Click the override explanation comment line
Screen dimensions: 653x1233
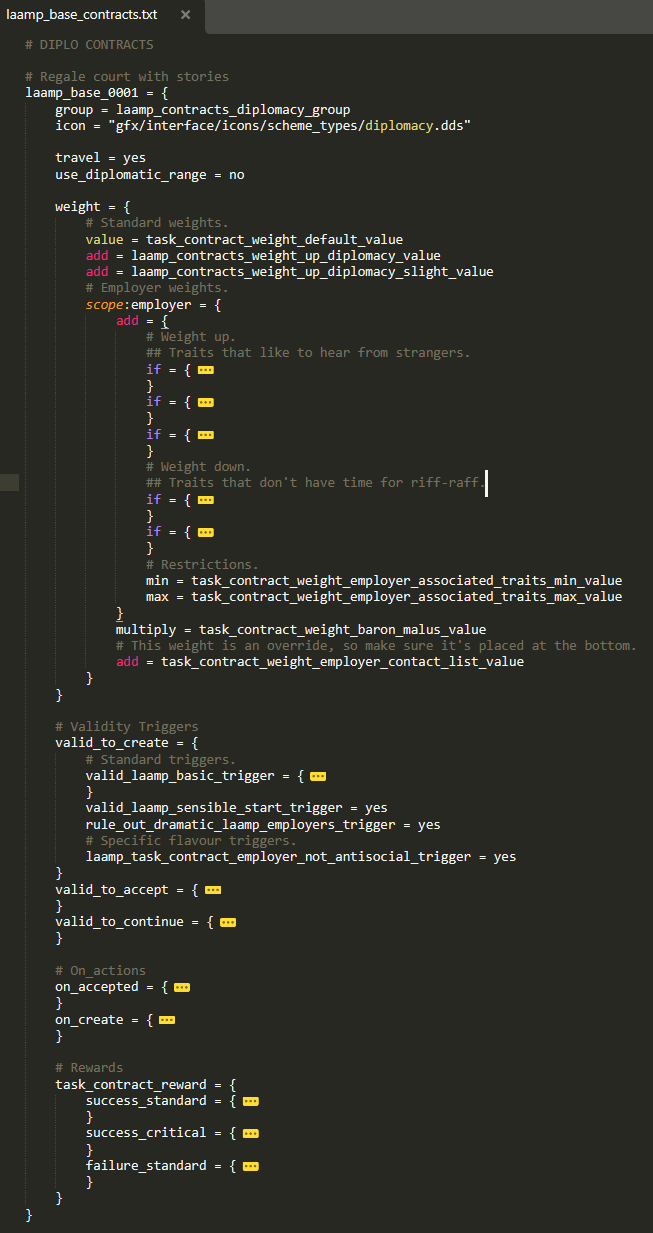point(376,646)
